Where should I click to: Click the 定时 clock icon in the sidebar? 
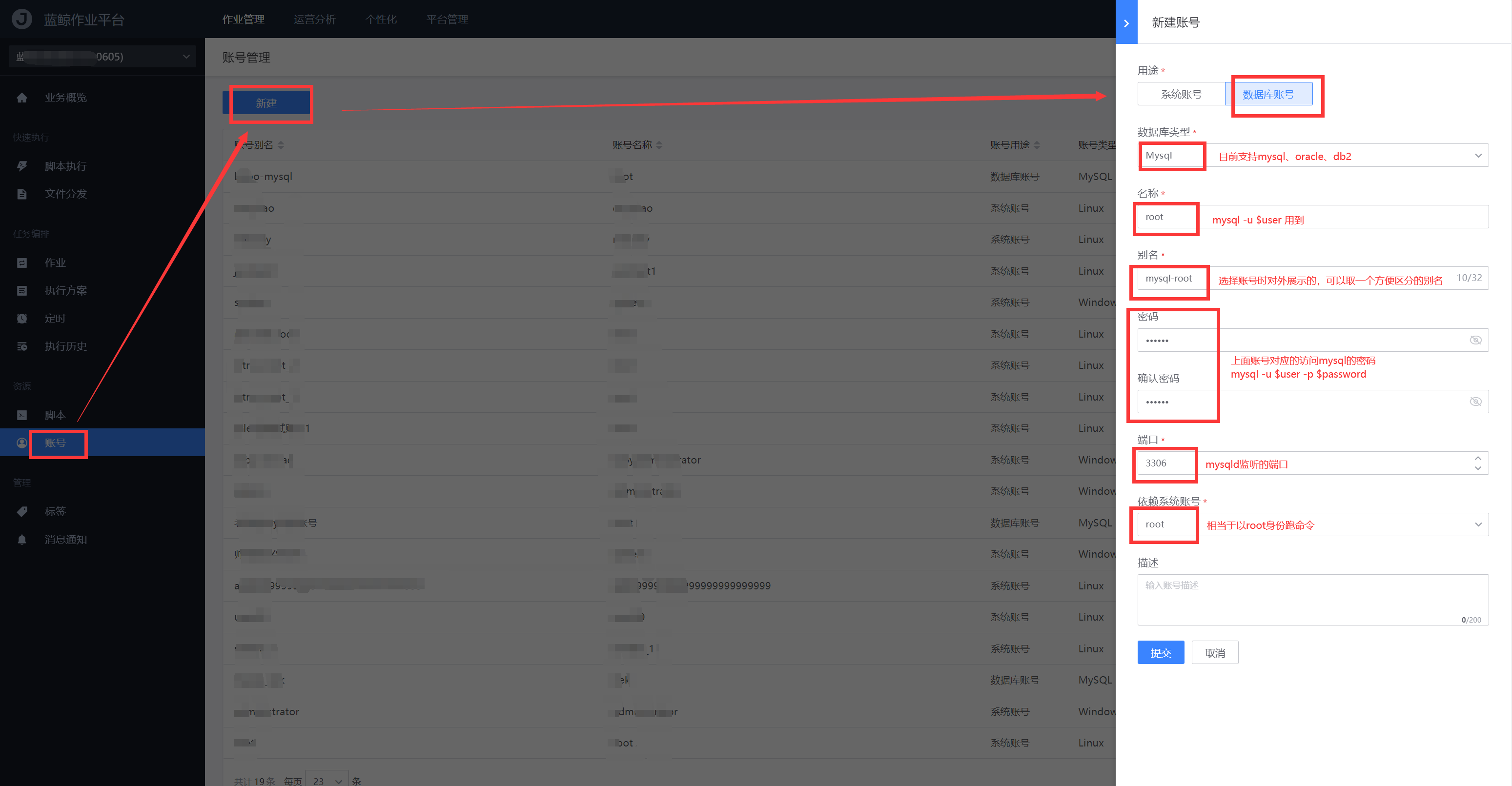pos(21,319)
